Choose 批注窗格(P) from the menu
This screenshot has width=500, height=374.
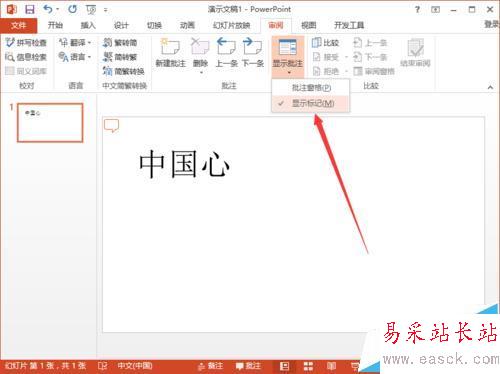pos(311,88)
